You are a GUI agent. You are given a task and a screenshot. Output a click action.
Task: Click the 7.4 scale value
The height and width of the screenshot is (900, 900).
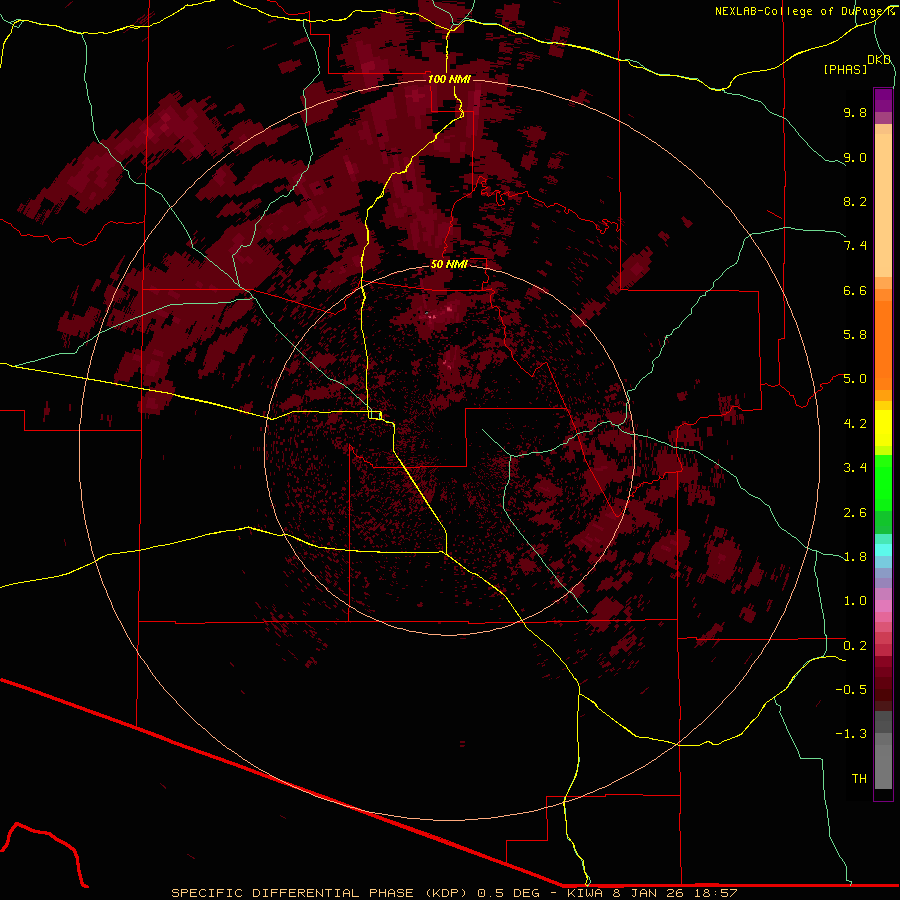pyautogui.click(x=855, y=246)
